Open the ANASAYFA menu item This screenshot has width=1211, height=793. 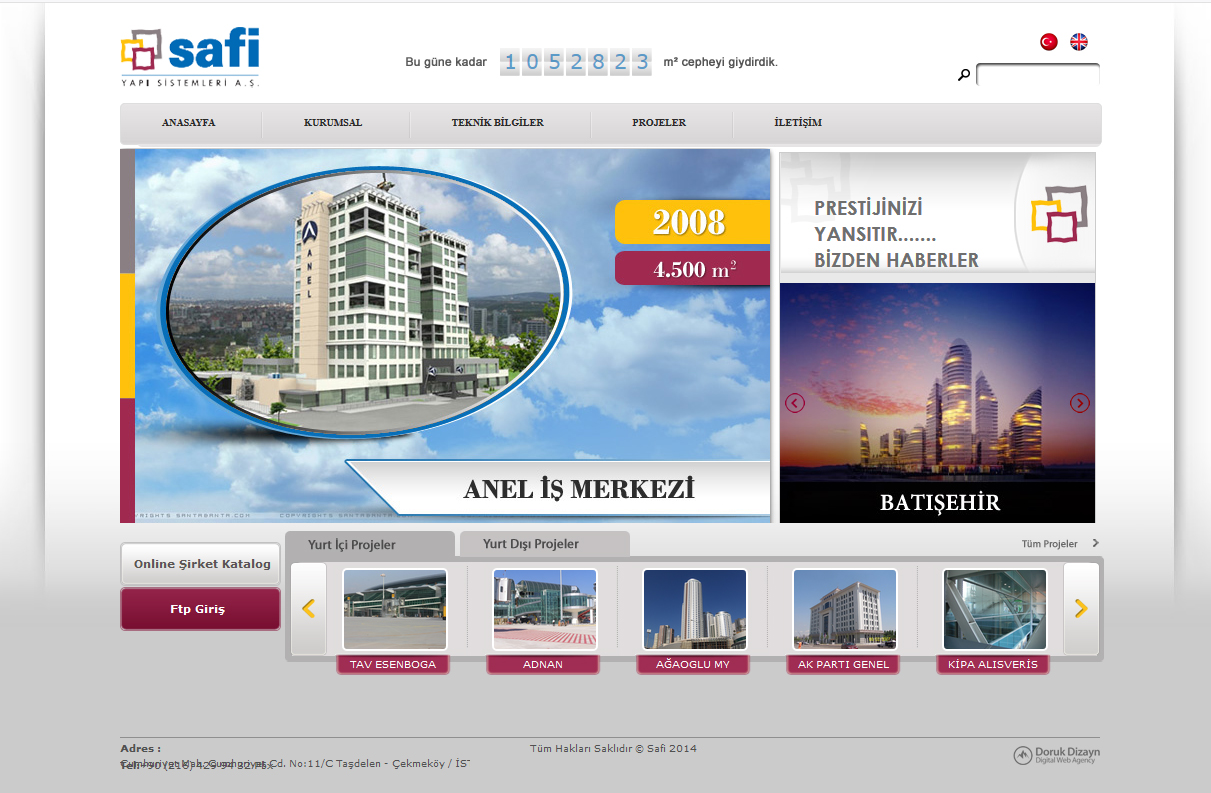click(189, 123)
